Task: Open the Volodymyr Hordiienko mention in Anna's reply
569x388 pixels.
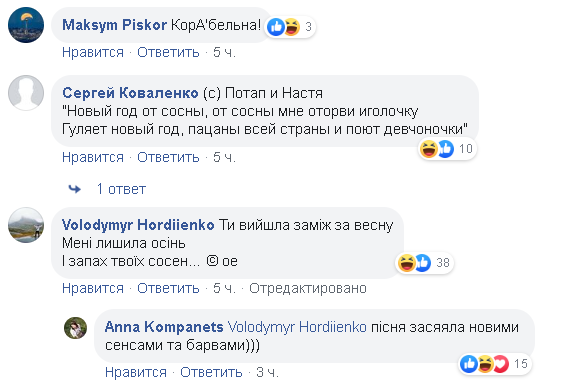Action: (297, 327)
